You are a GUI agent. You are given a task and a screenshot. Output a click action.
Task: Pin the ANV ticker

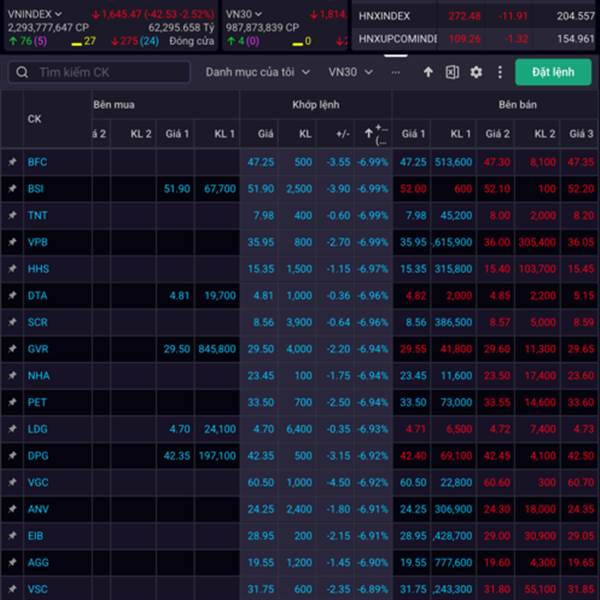(x=12, y=509)
